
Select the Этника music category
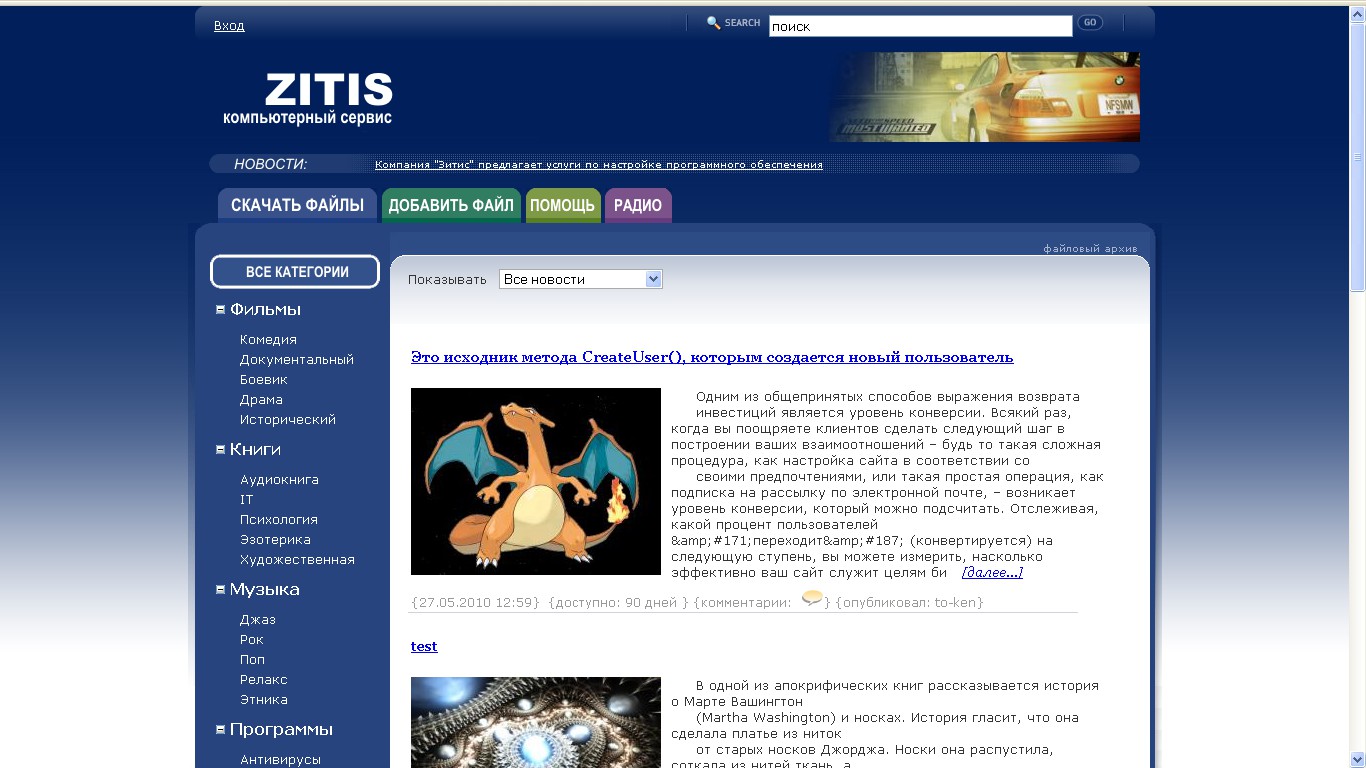point(264,700)
